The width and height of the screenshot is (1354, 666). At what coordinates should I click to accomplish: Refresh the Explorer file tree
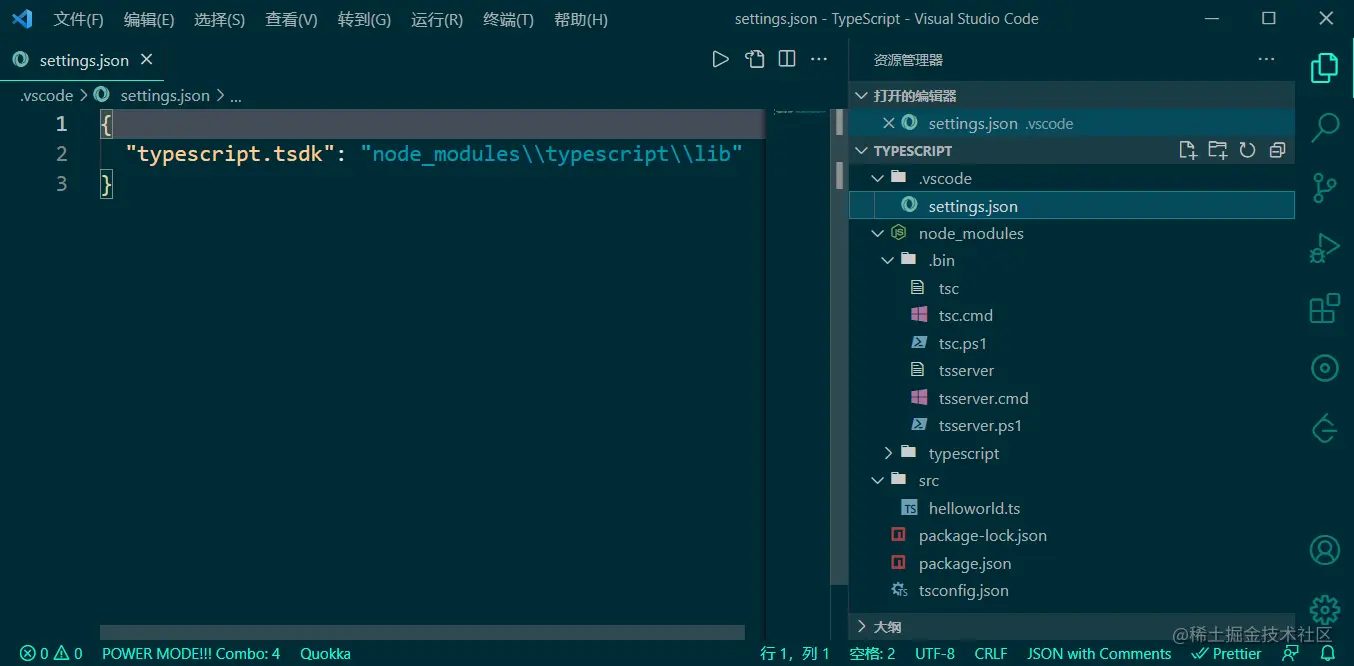1247,150
